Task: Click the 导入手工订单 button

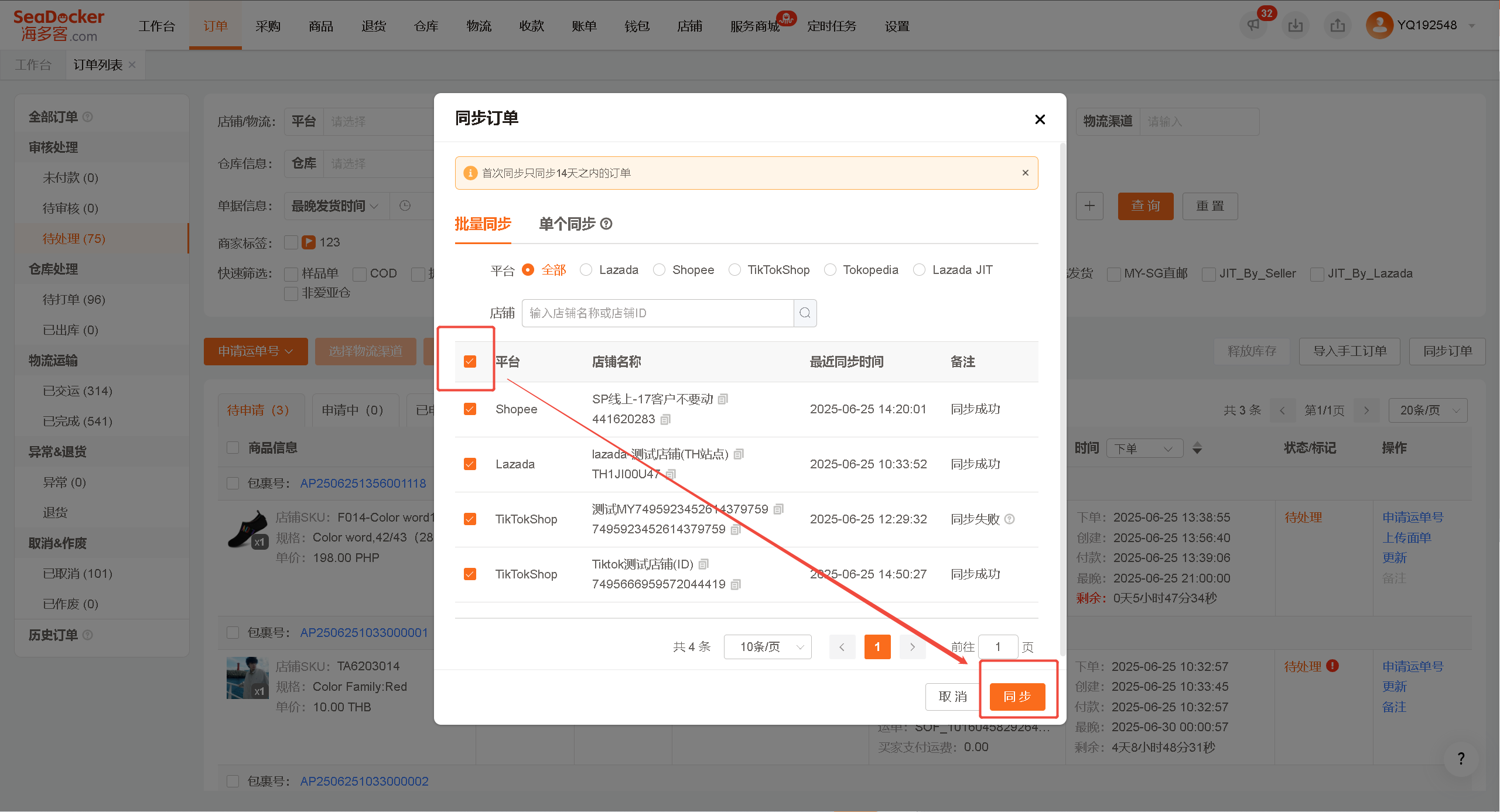Action: 1349,351
